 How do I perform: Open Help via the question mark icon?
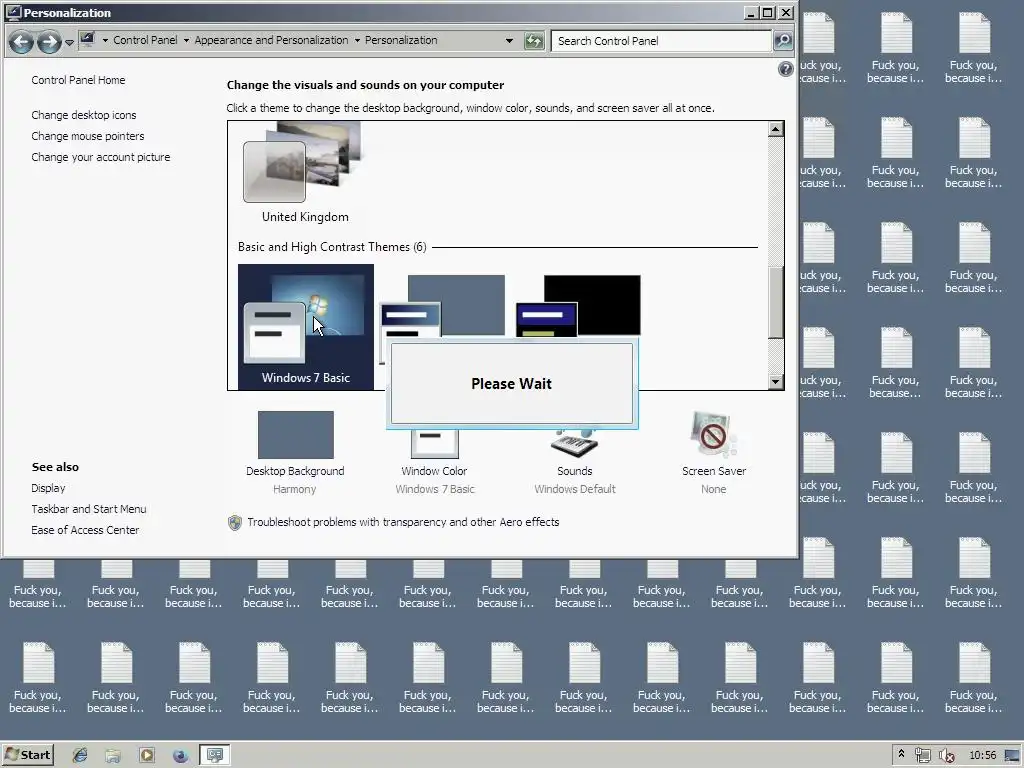(786, 69)
